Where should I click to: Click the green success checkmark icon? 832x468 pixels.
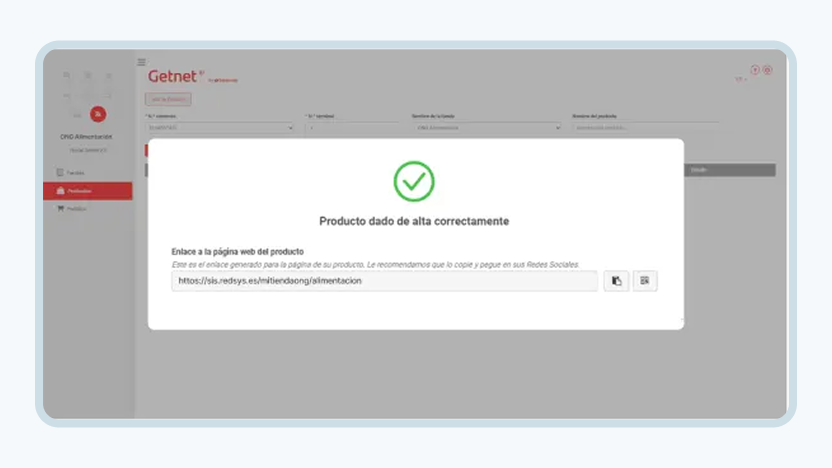[x=414, y=181]
